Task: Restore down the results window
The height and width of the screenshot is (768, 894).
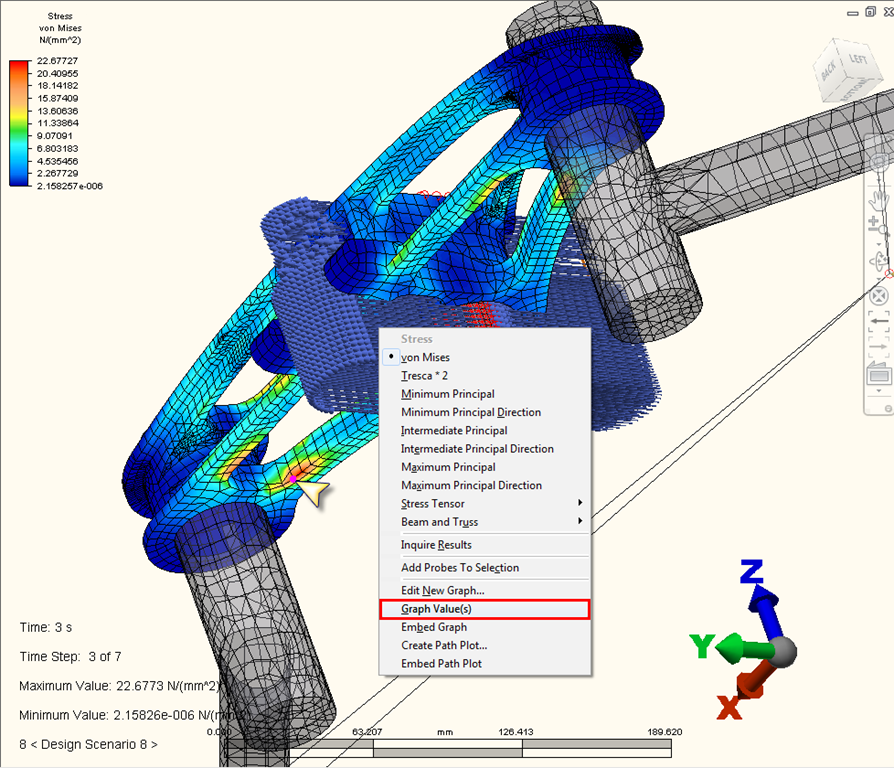Action: 870,11
